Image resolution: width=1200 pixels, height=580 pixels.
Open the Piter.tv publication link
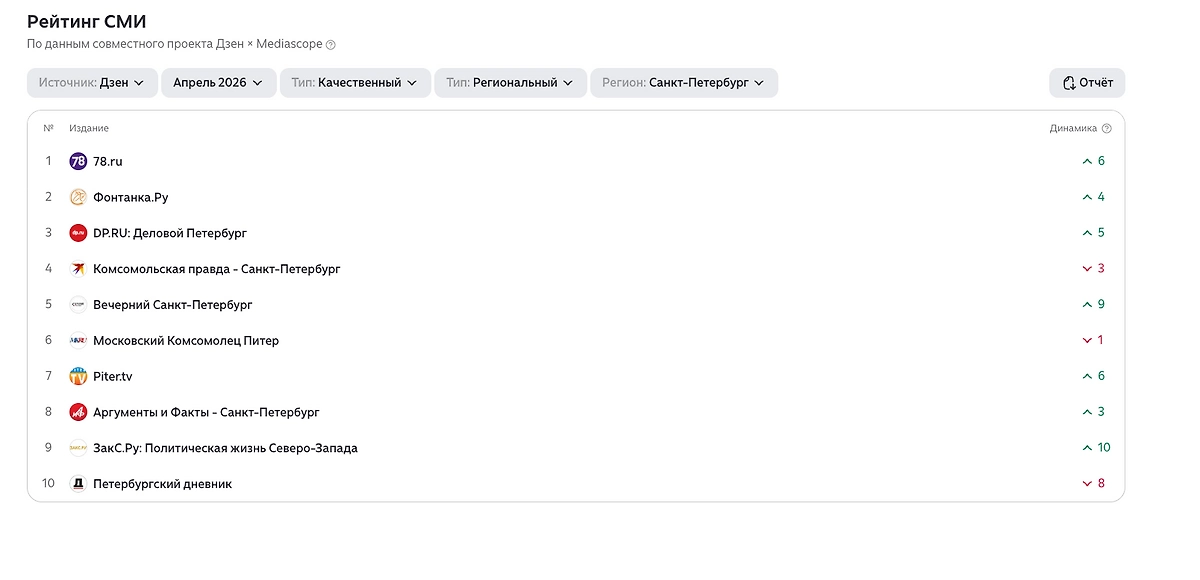coord(113,377)
